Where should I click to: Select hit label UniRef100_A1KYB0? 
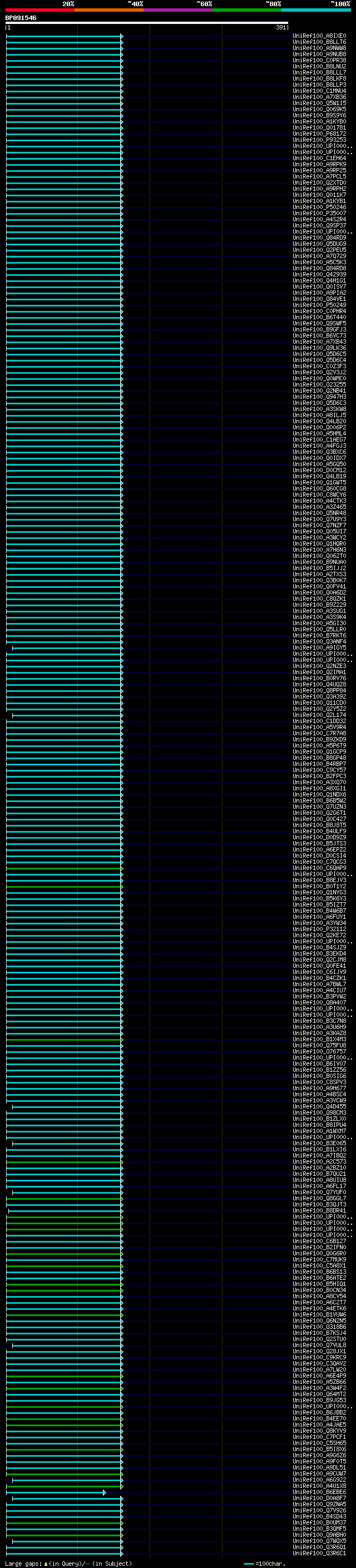[319, 121]
